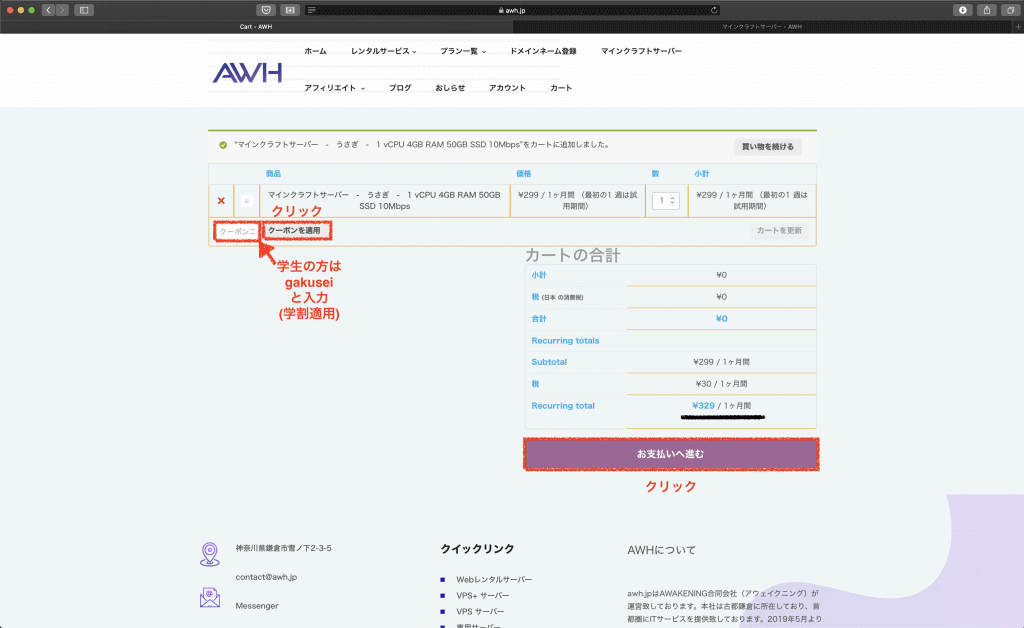Click the クイックリンク heading
The image size is (1024, 628).
(477, 549)
